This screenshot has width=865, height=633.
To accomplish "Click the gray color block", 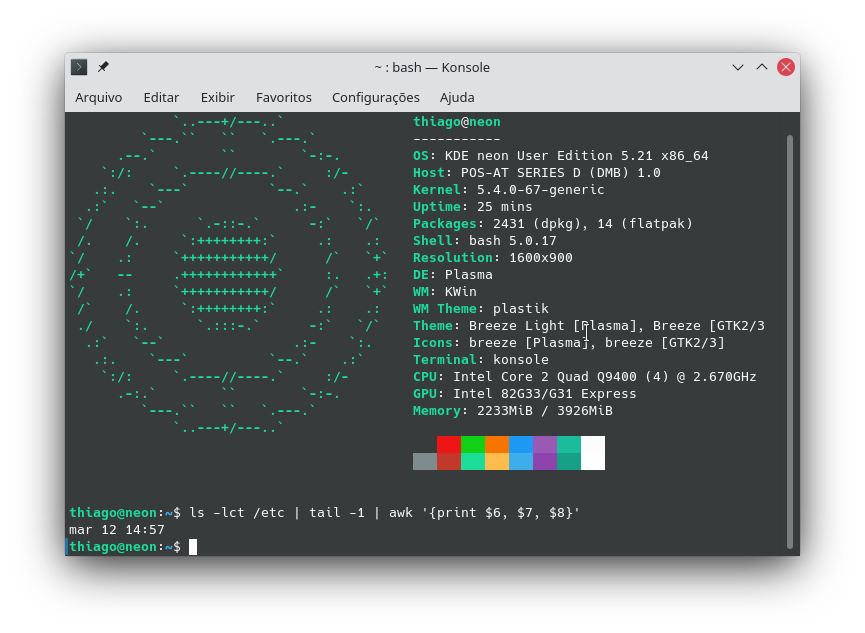I will tap(425, 461).
